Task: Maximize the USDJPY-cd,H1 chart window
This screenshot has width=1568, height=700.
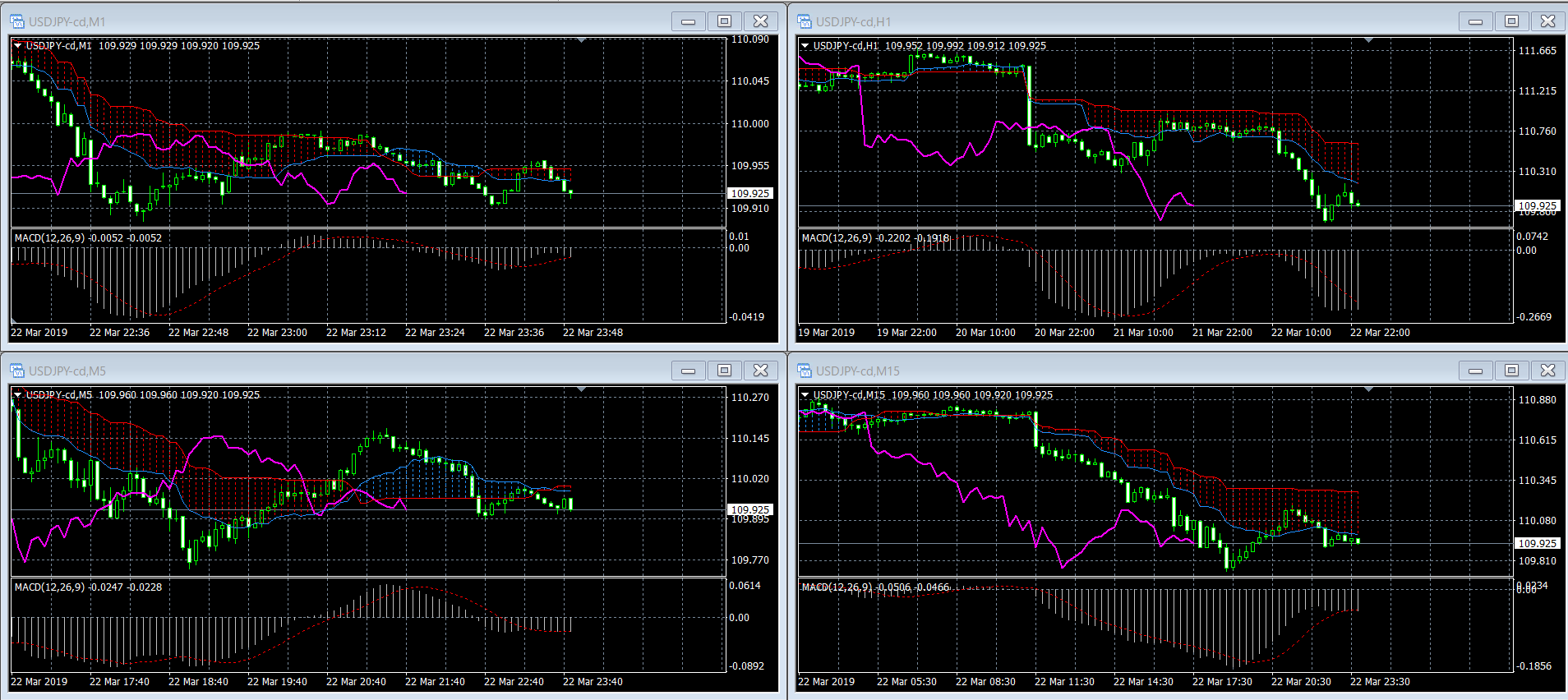Action: [1512, 21]
